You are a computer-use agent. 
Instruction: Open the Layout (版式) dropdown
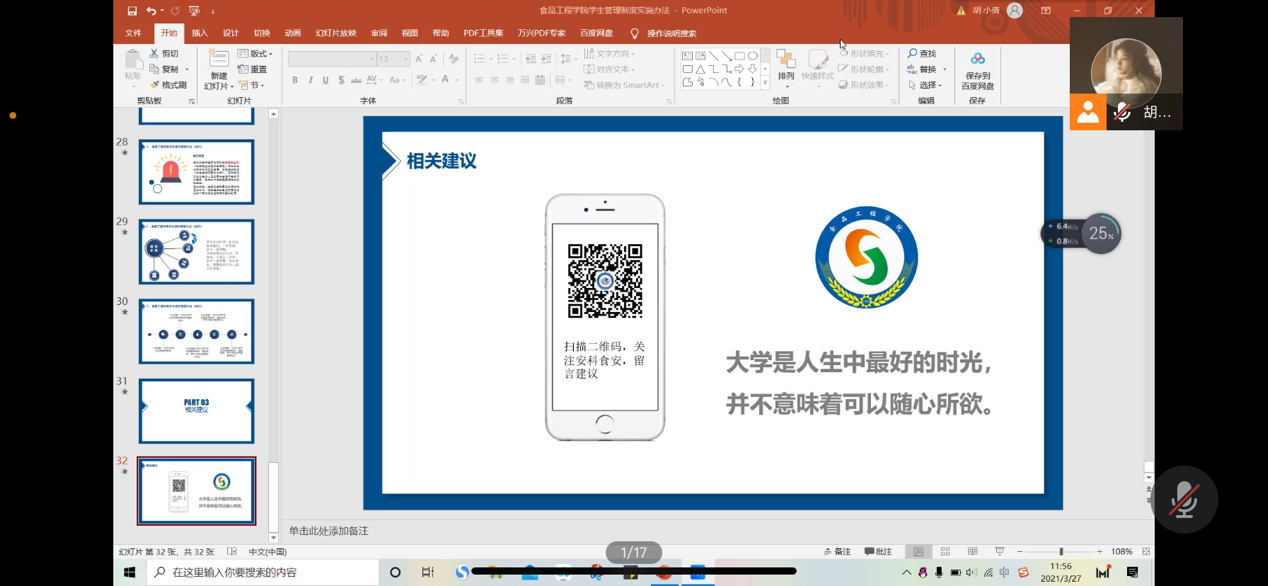[255, 54]
